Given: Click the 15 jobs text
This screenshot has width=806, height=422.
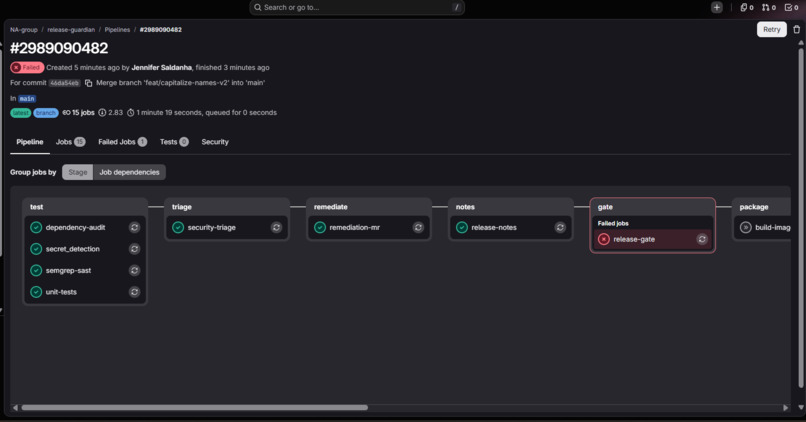Looking at the screenshot, I should pyautogui.click(x=83, y=113).
